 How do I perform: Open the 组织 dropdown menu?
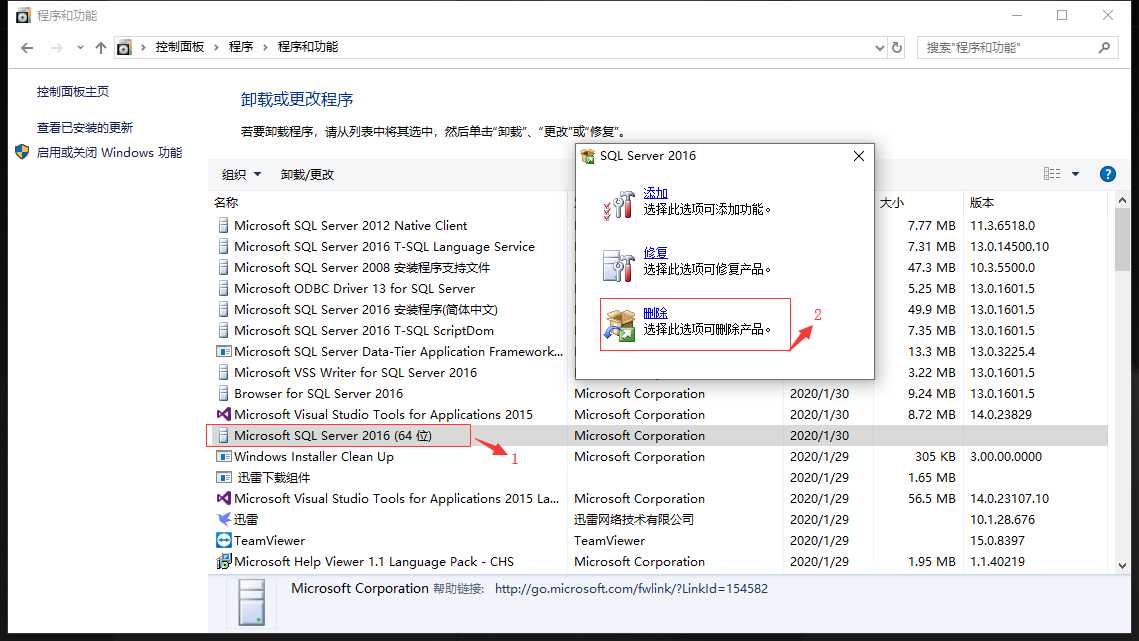[x=241, y=174]
